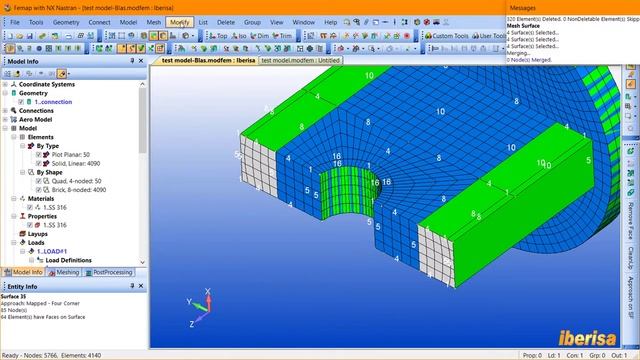Image resolution: width=640 pixels, height=360 pixels.
Task: Collapse the By Type tree node
Action: 22,146
